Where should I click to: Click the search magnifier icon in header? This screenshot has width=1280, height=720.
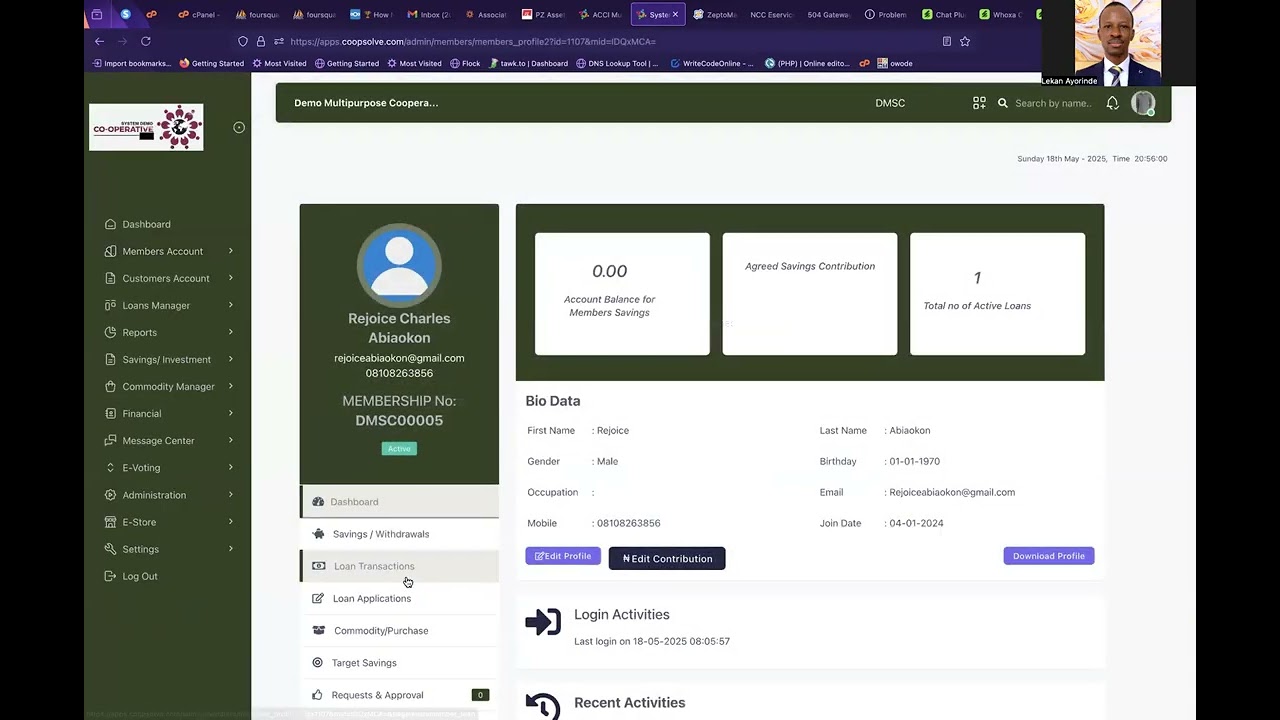1002,103
